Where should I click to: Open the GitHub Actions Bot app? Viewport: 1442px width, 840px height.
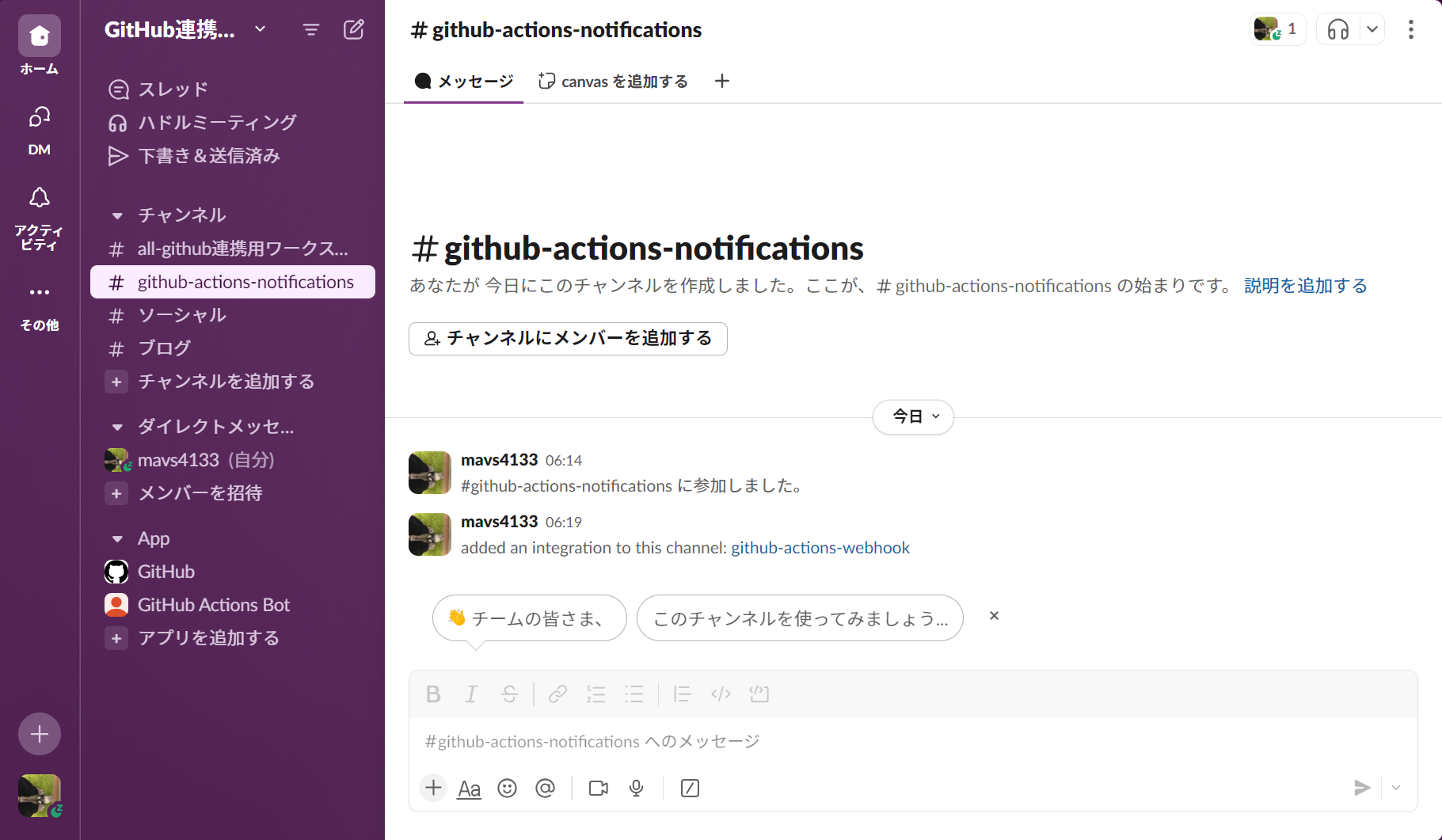point(232,605)
